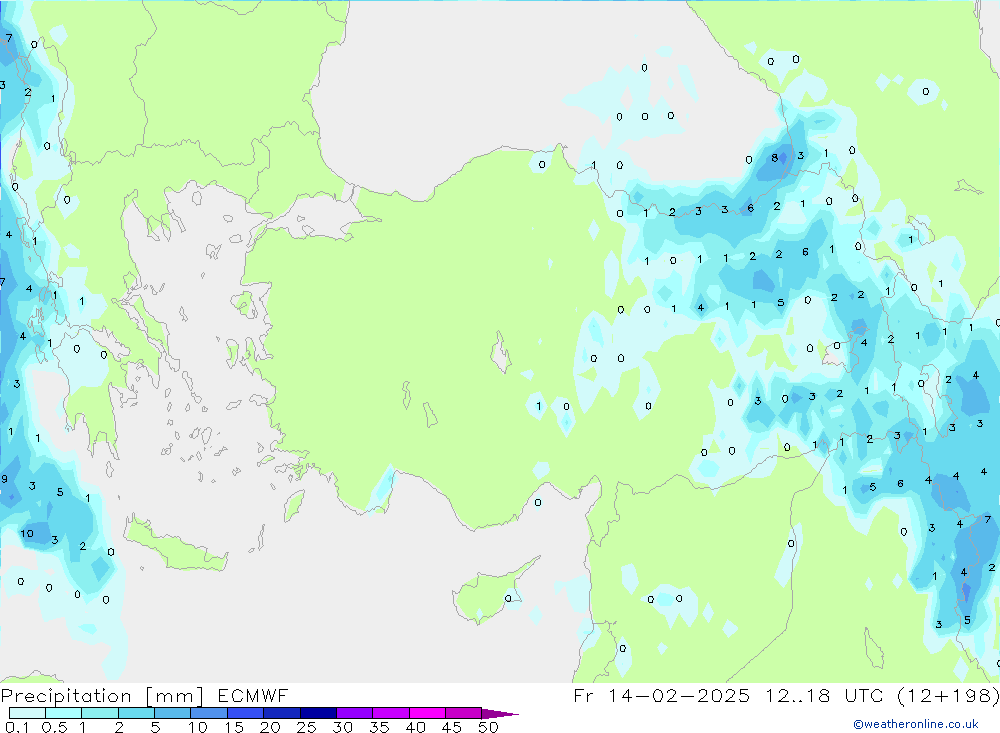Viewport: 1000px width, 733px height.
Task: Click the 30–35 mm violet legend swatch
Action: tap(355, 713)
